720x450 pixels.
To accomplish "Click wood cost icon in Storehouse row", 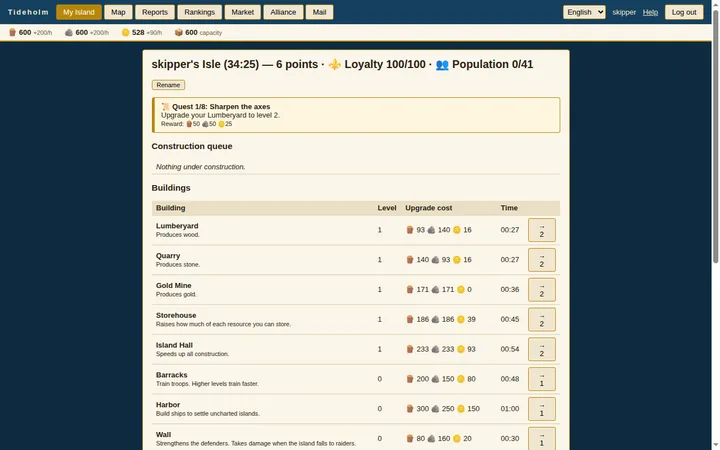I will click(x=410, y=320).
